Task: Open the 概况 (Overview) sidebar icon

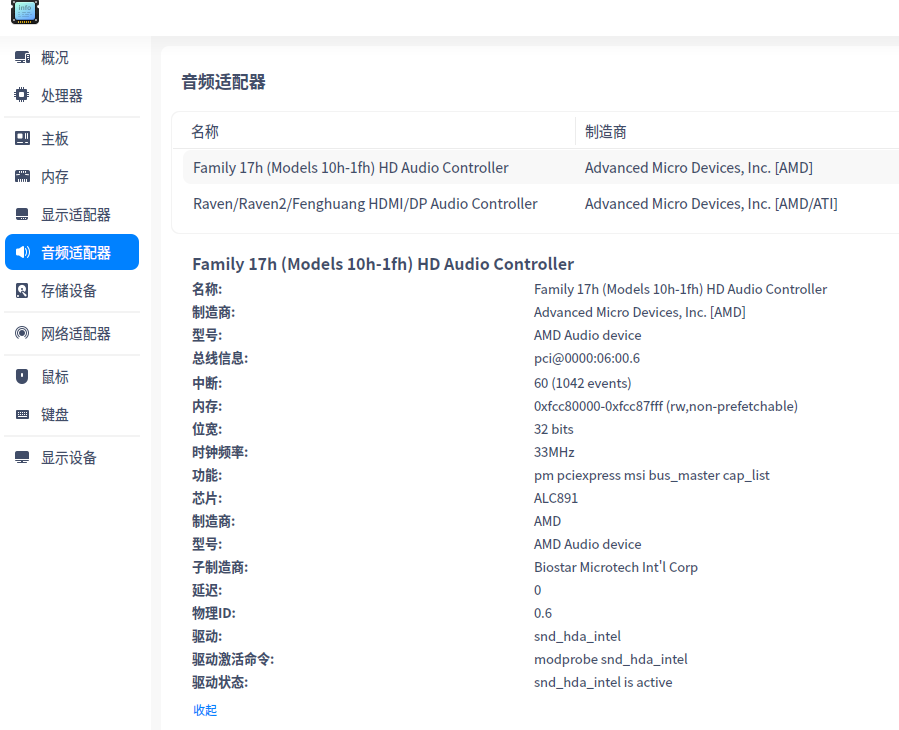Action: click(22, 57)
